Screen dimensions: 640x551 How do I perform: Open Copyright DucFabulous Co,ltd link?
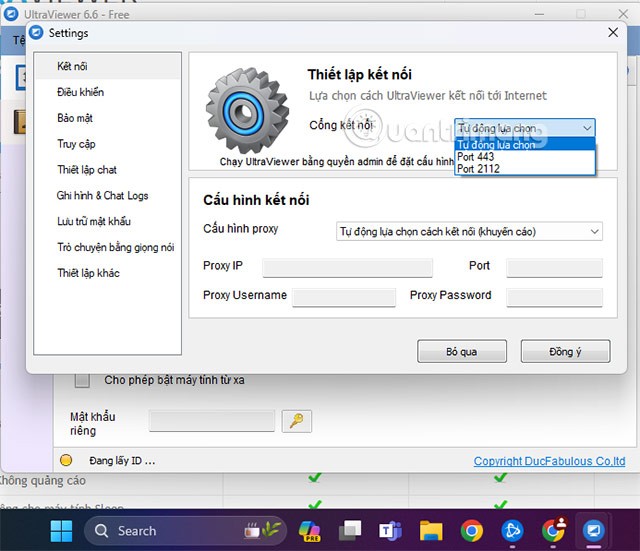pyautogui.click(x=549, y=461)
